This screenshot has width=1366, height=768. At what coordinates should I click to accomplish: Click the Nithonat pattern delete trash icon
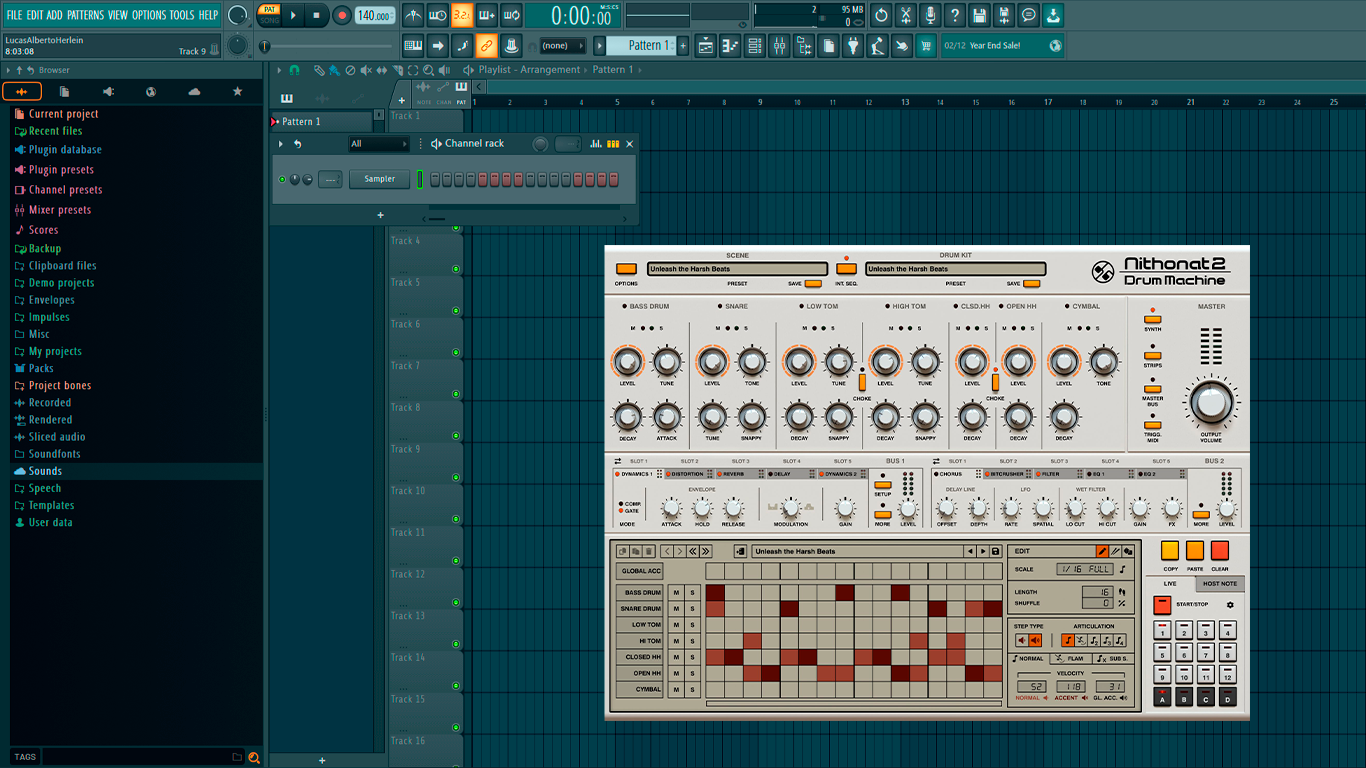[649, 551]
